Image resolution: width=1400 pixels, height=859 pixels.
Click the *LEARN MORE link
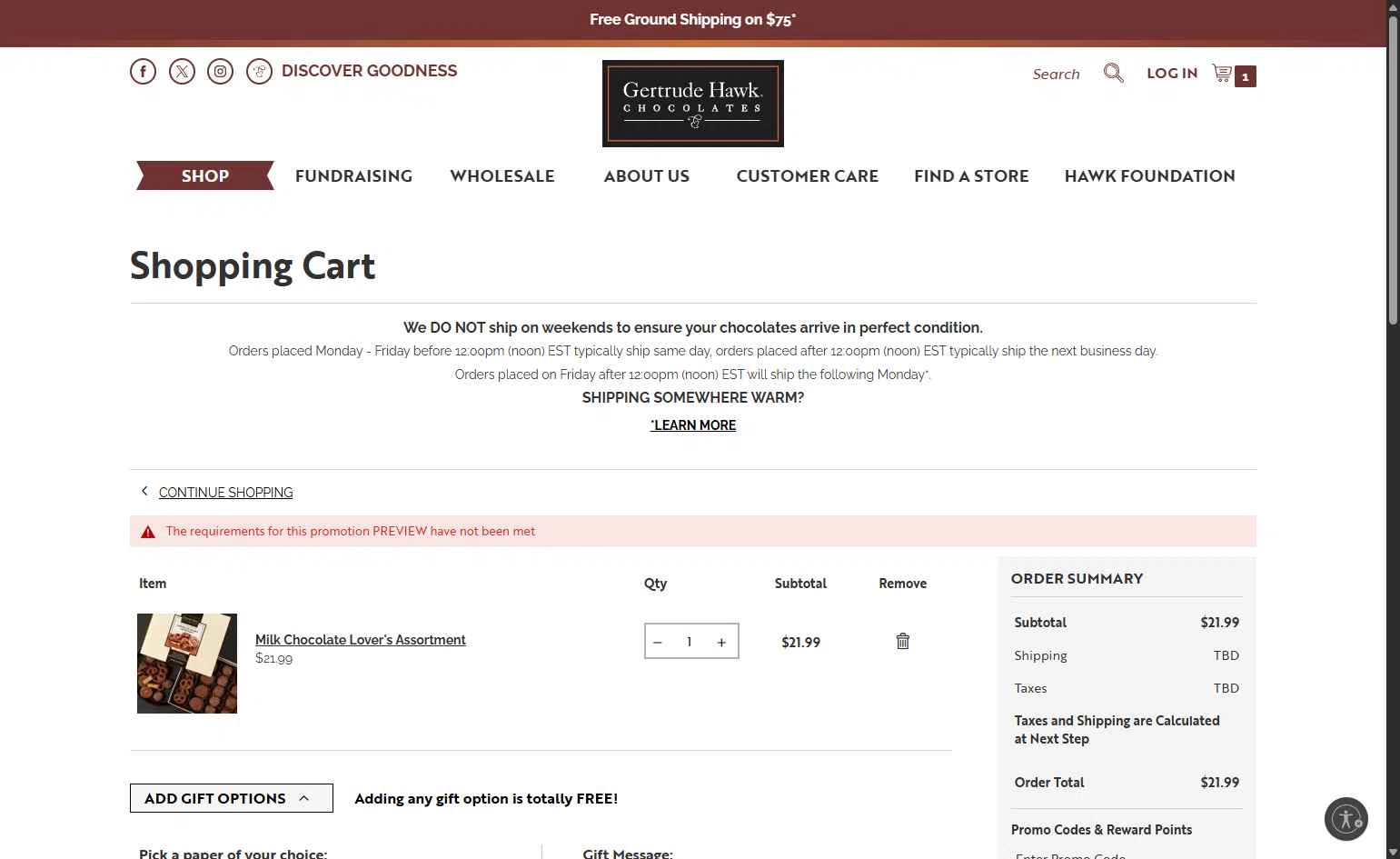tap(693, 425)
